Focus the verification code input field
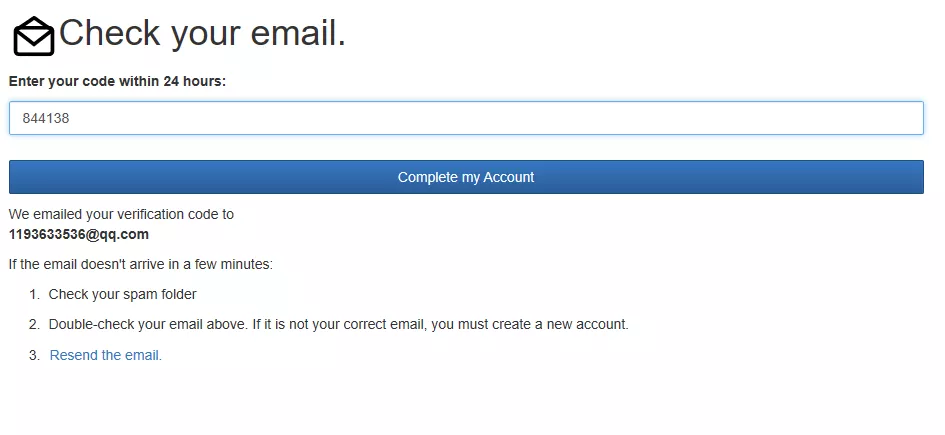945x435 pixels. (466, 118)
